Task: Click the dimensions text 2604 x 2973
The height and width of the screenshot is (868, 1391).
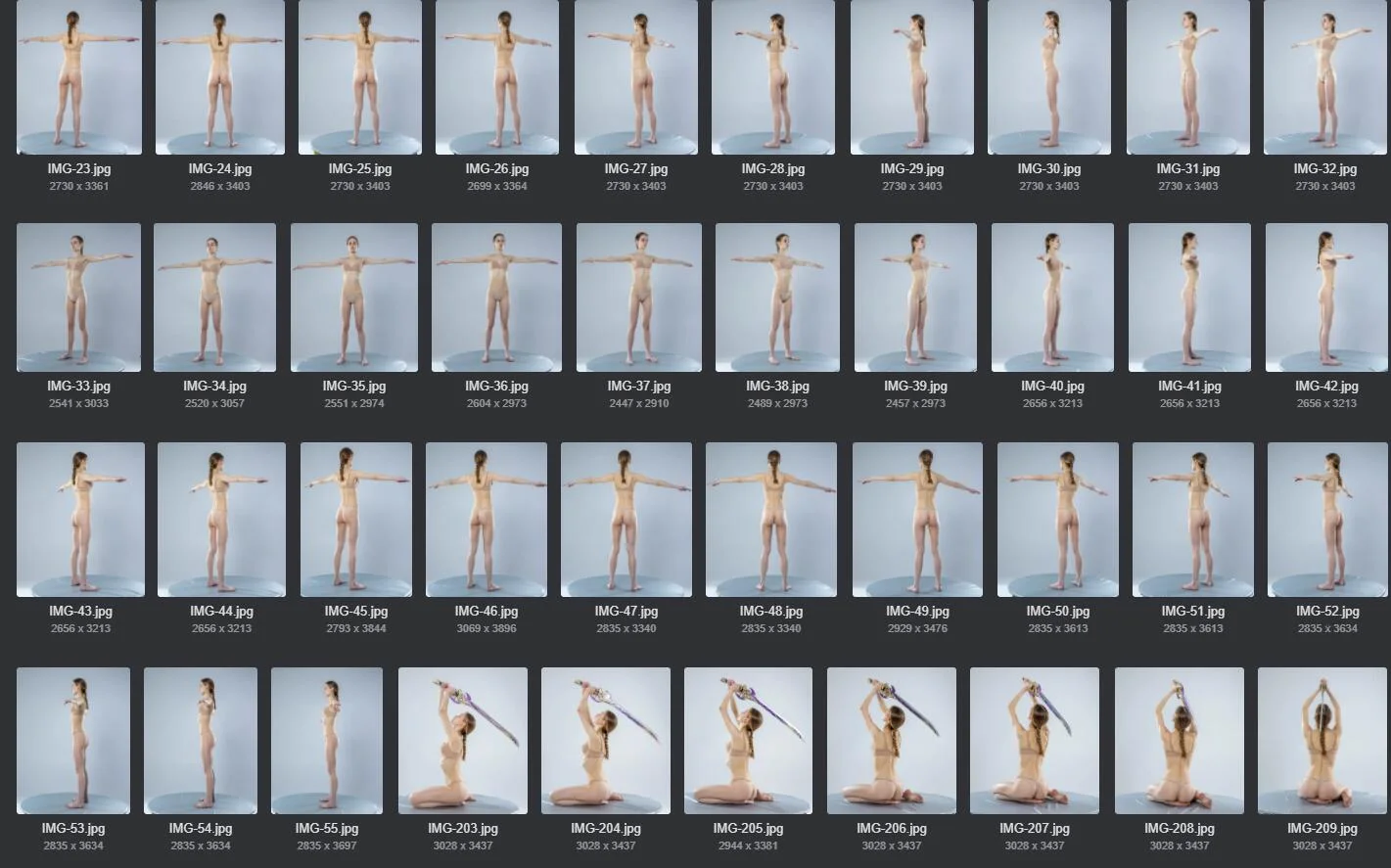Action: (x=497, y=403)
